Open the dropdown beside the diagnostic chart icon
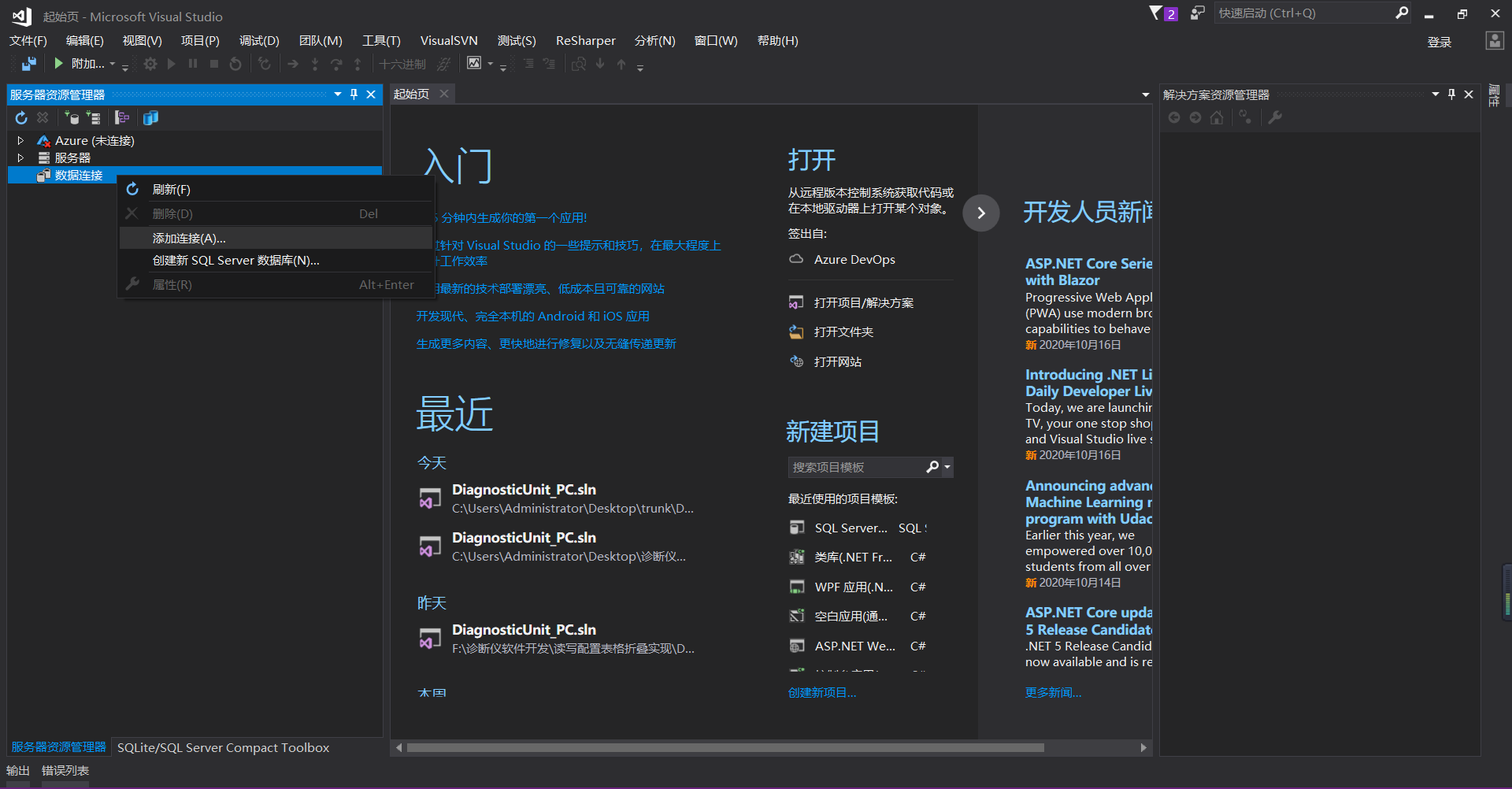1512x789 pixels. coord(491,64)
